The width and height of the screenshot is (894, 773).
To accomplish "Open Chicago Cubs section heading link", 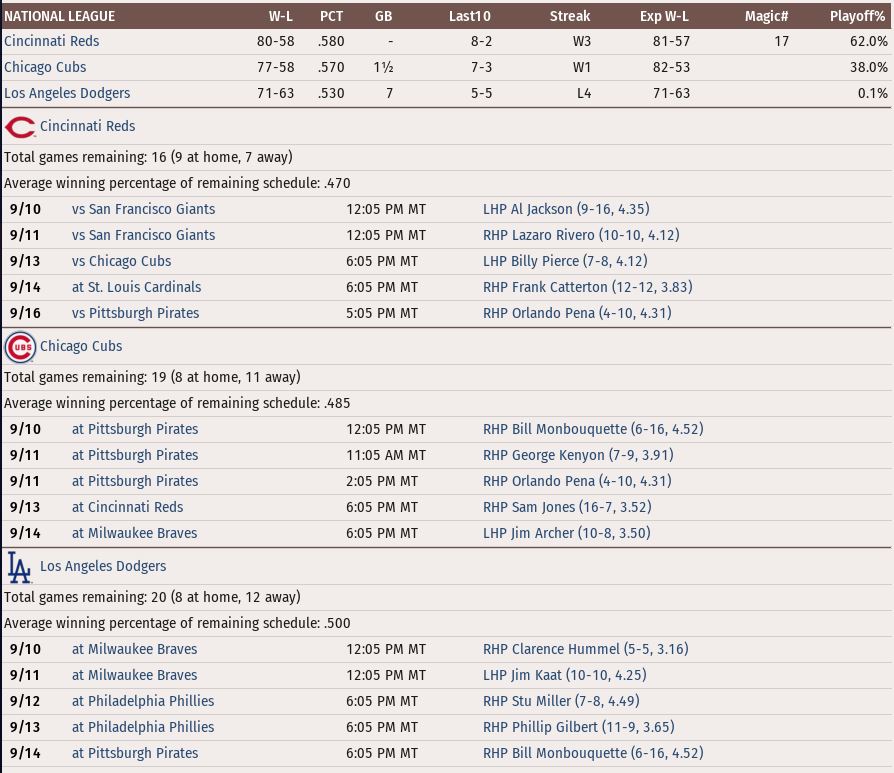I will (81, 346).
